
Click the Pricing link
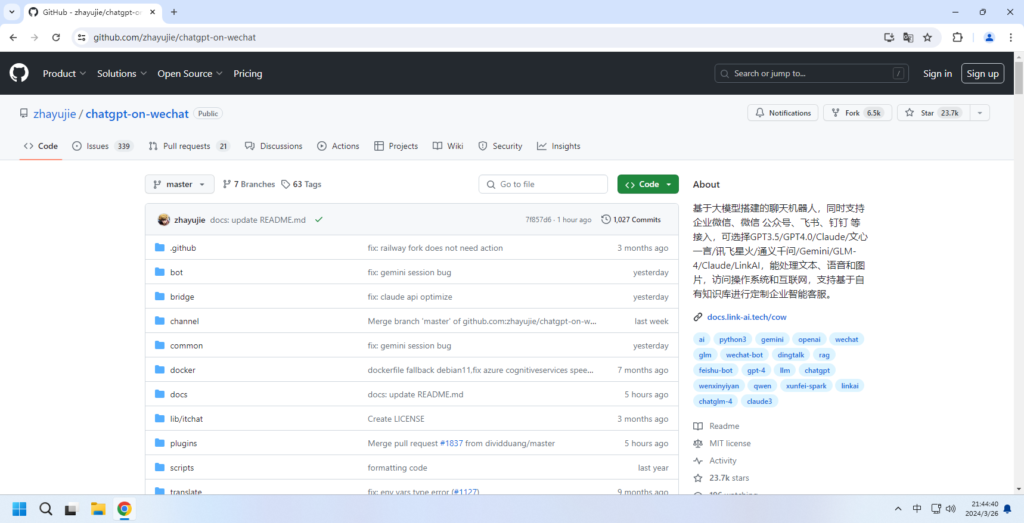point(248,74)
